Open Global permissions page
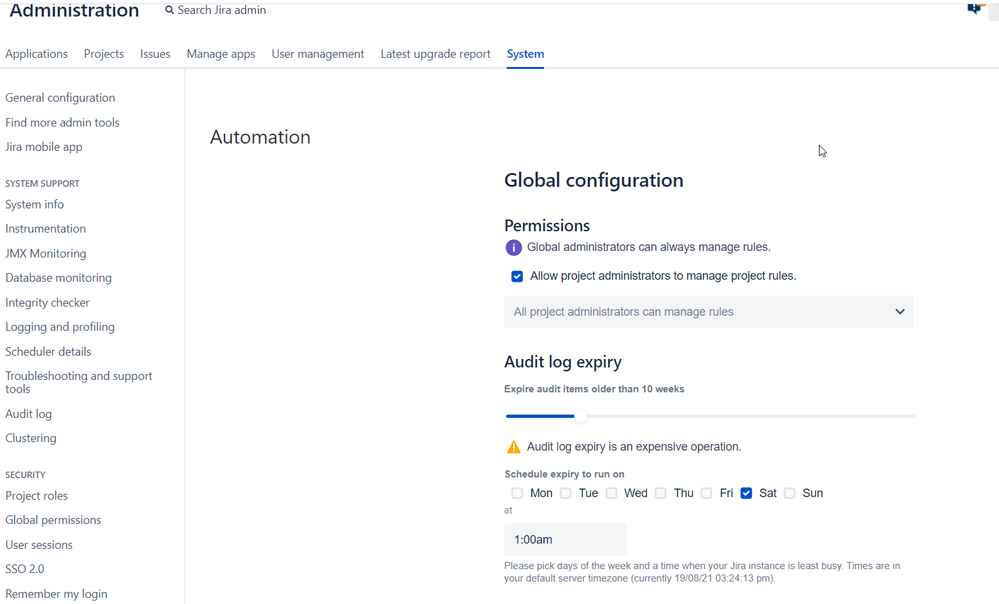 pos(54,520)
